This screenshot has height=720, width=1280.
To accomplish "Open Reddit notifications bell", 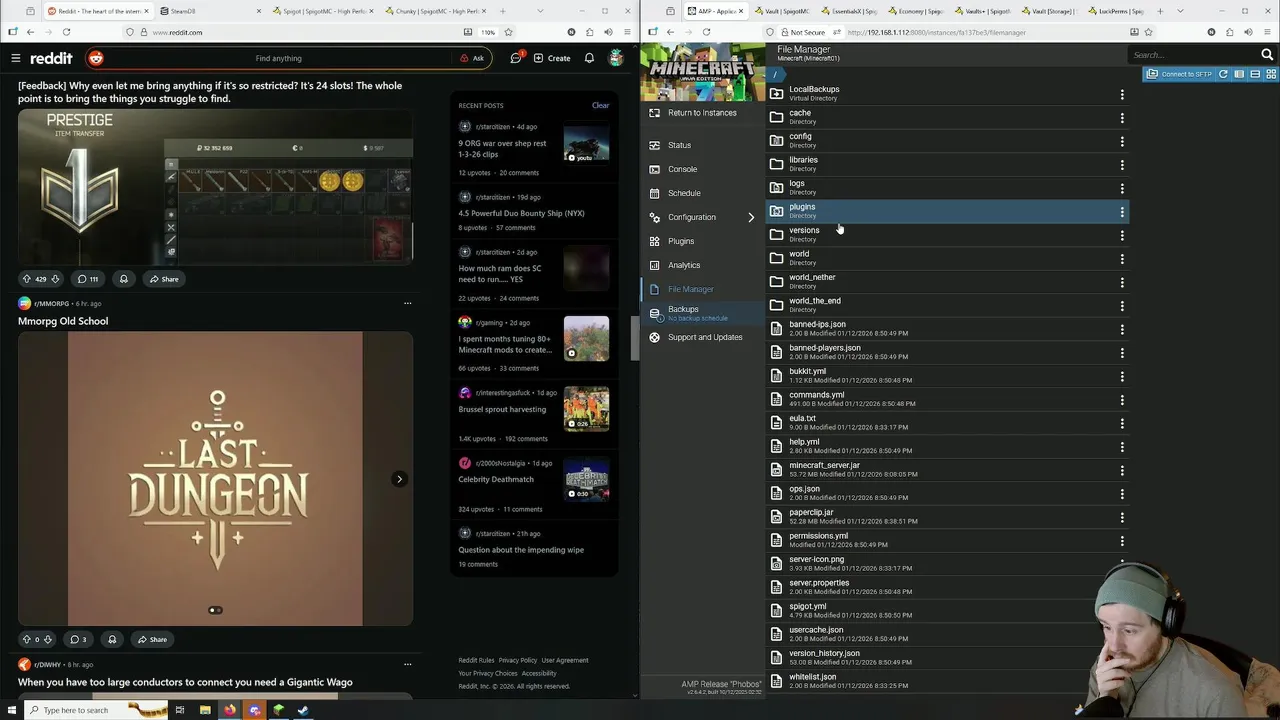I will click(x=589, y=58).
